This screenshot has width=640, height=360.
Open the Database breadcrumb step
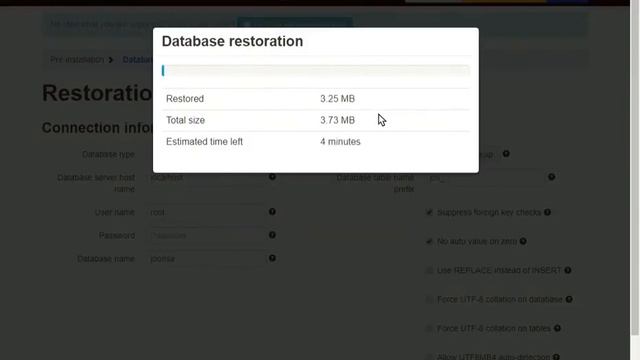click(138, 60)
